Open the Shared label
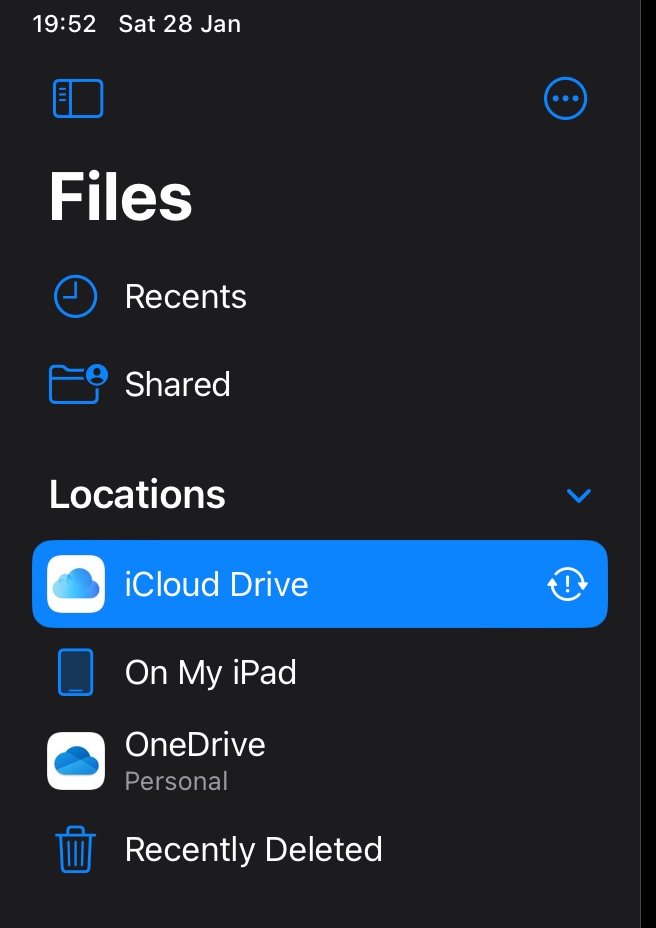Image resolution: width=656 pixels, height=928 pixels. [x=178, y=384]
